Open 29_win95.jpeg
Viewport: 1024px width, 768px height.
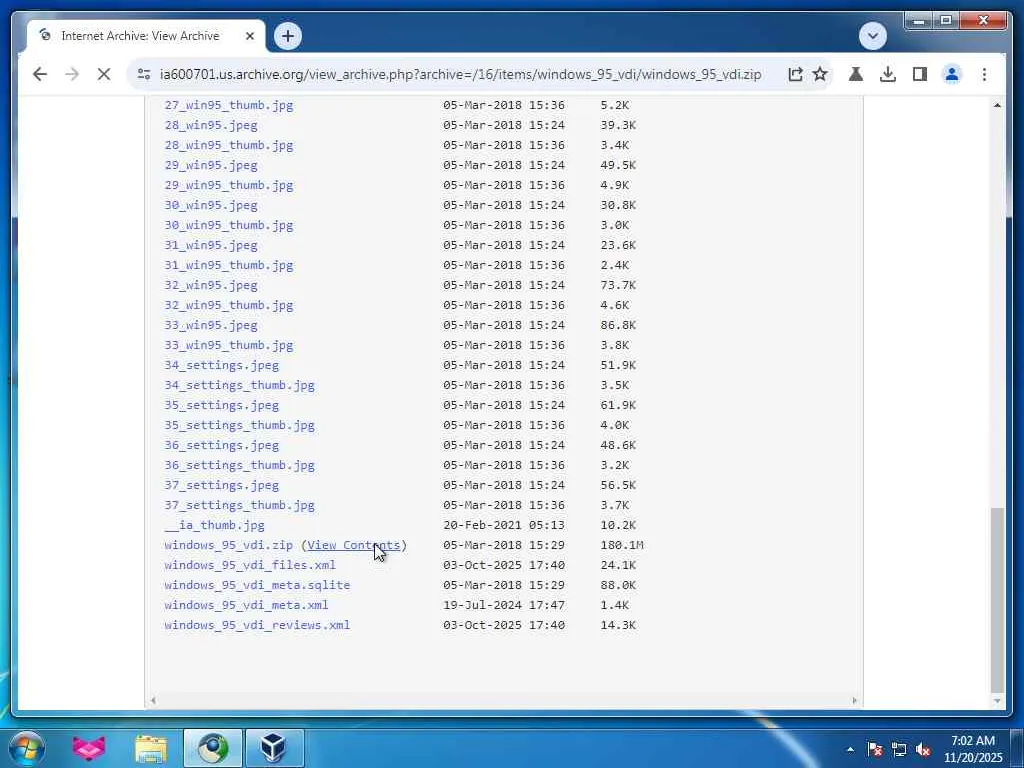[x=211, y=165]
